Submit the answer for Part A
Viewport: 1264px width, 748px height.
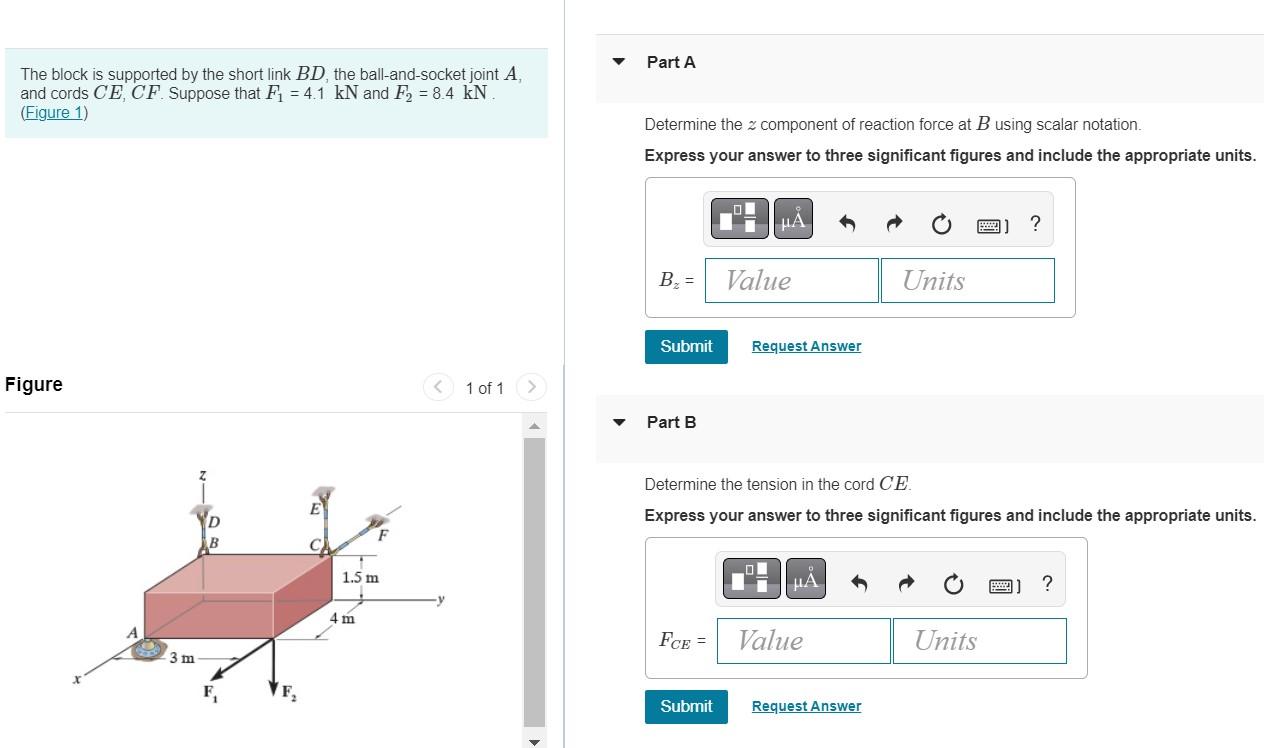[686, 346]
